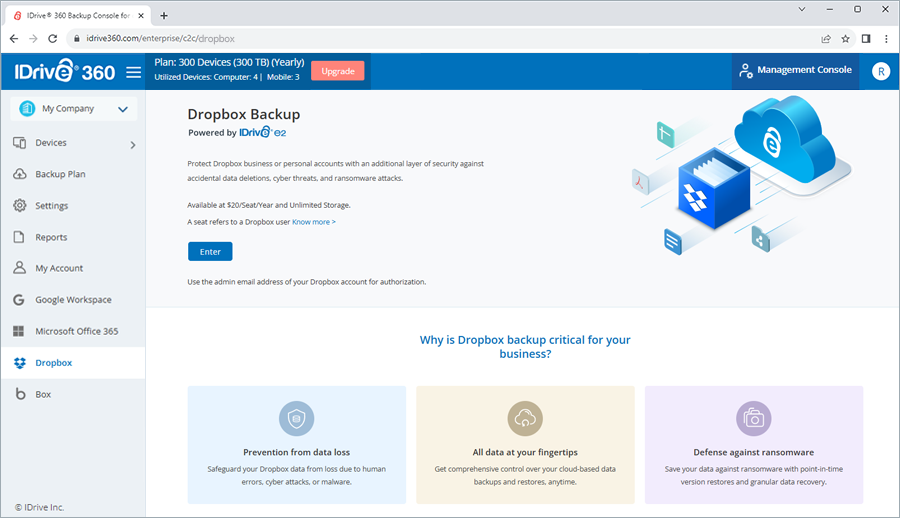Reload the page in the browser
This screenshot has width=900, height=518.
53,38
